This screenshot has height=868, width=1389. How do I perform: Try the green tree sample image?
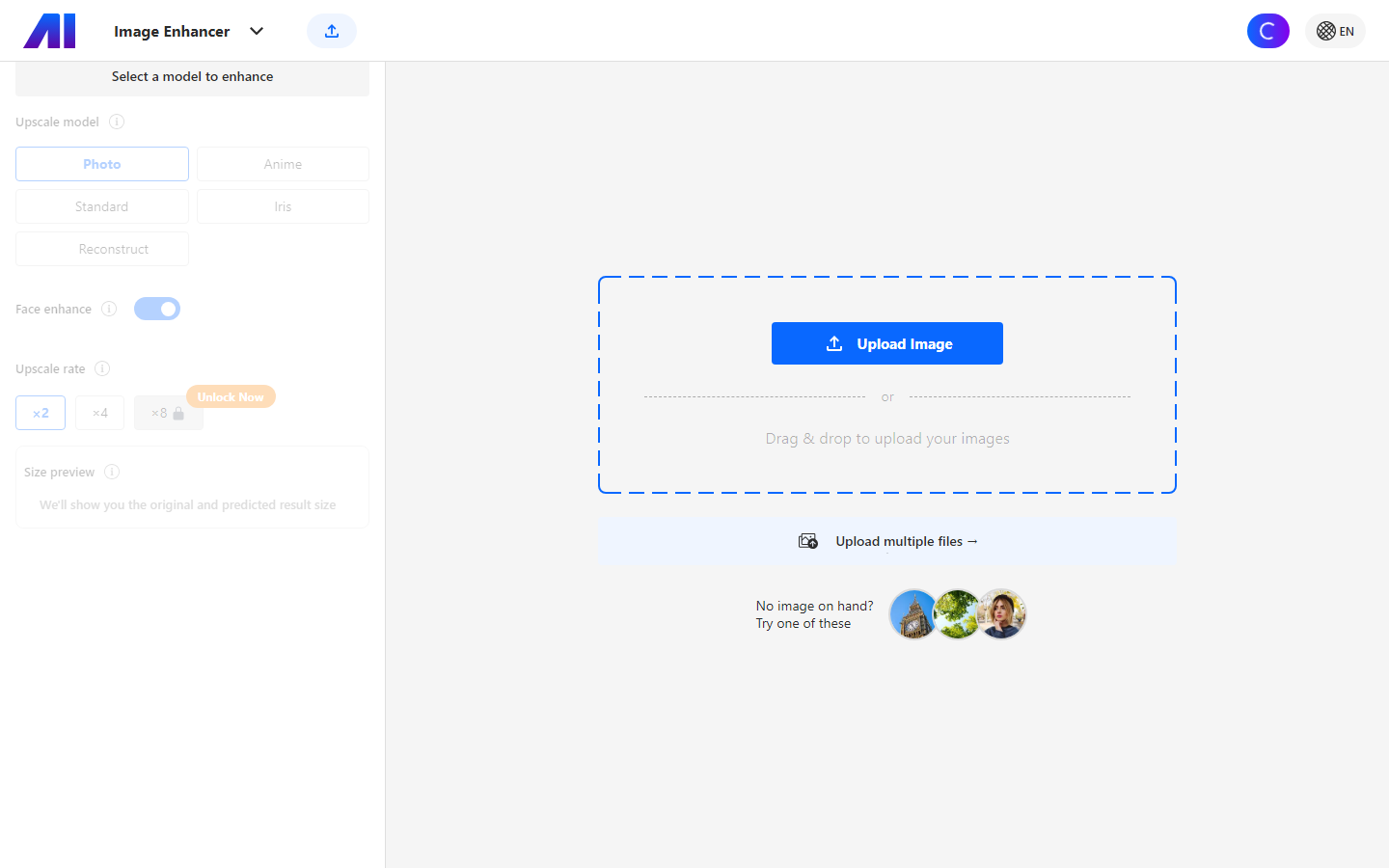[958, 614]
